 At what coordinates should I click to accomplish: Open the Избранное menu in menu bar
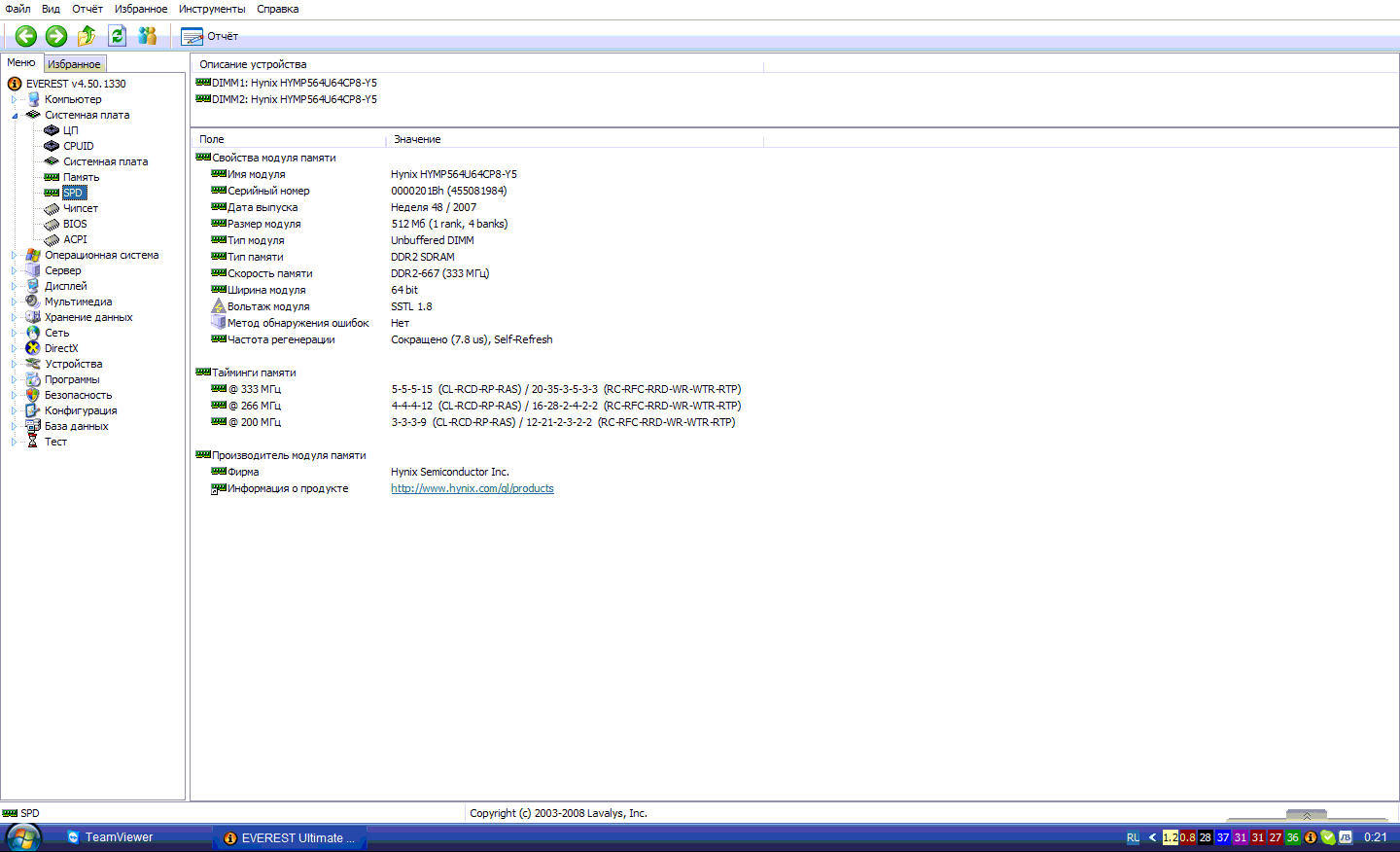[141, 9]
